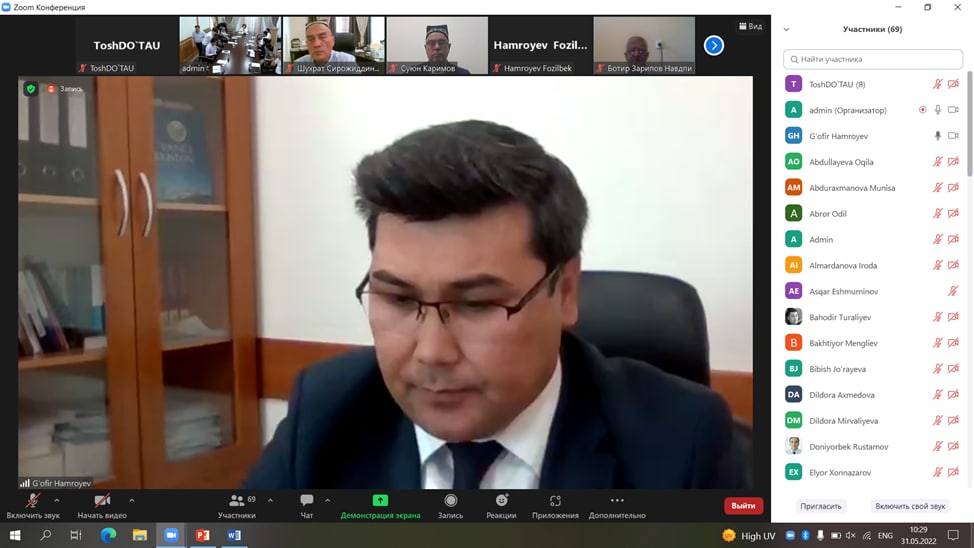Click the Запись recording indicator
The image size is (974, 548).
point(65,89)
